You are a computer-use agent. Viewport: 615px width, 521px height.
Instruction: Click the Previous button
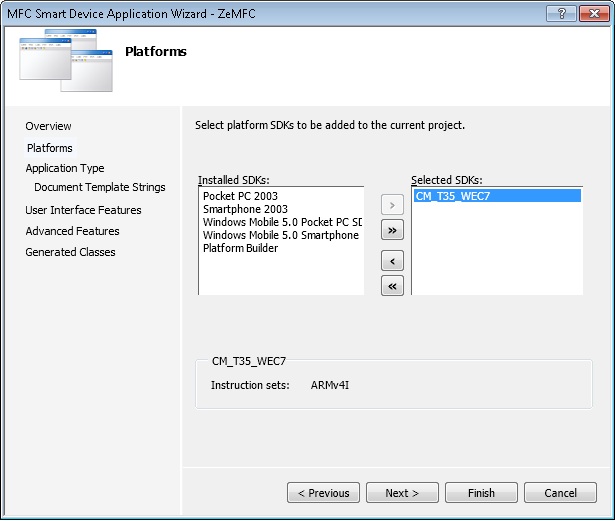(x=323, y=493)
